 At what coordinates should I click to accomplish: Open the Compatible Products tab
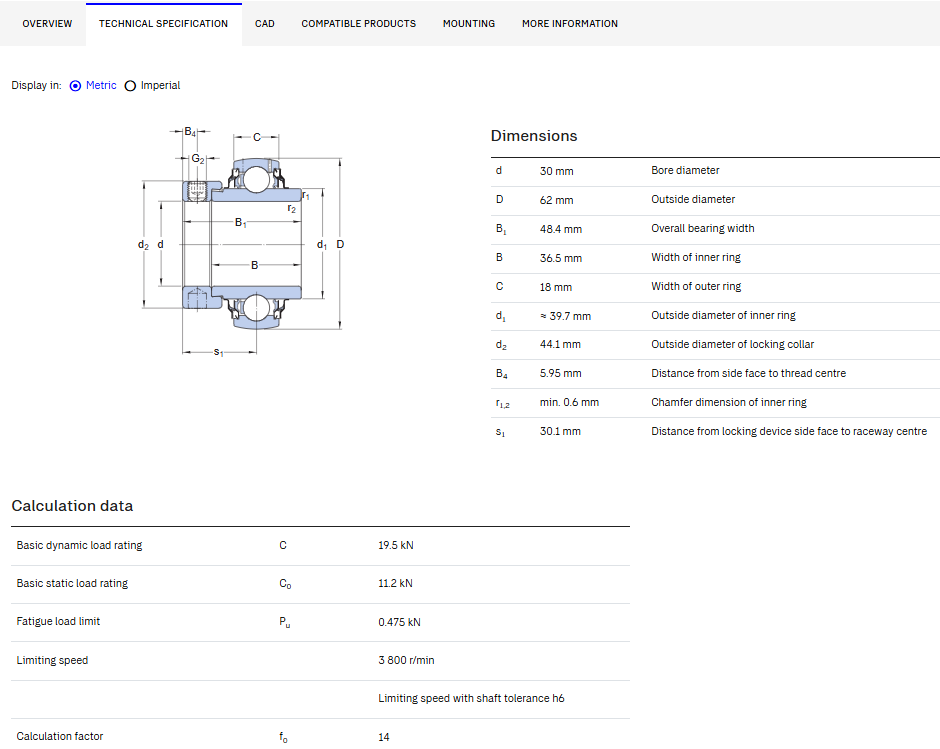358,23
